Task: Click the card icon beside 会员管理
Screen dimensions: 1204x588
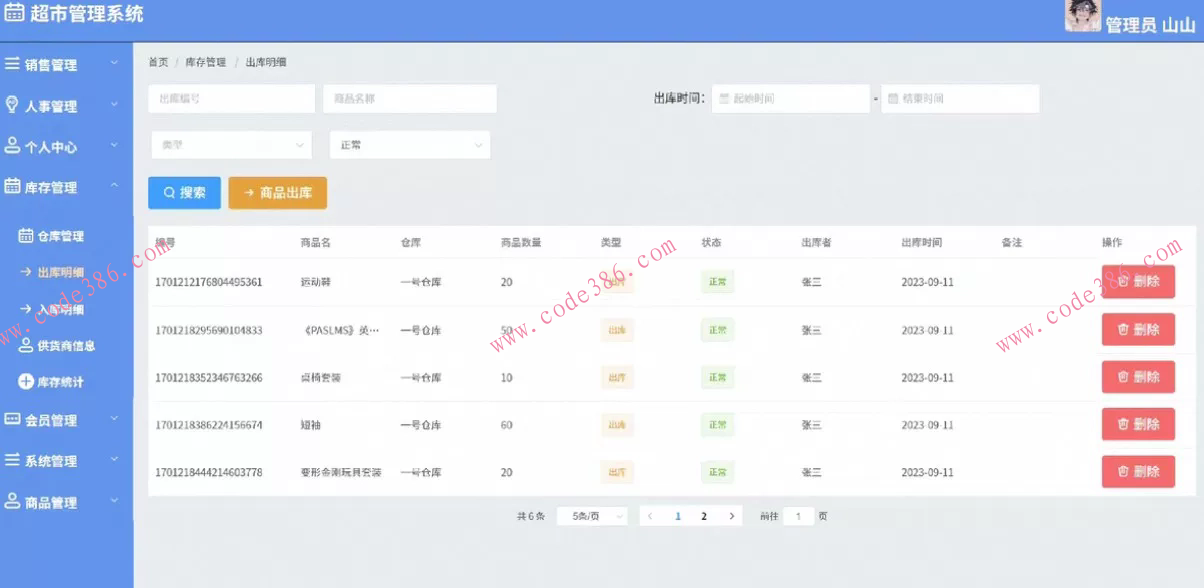Action: (x=12, y=420)
